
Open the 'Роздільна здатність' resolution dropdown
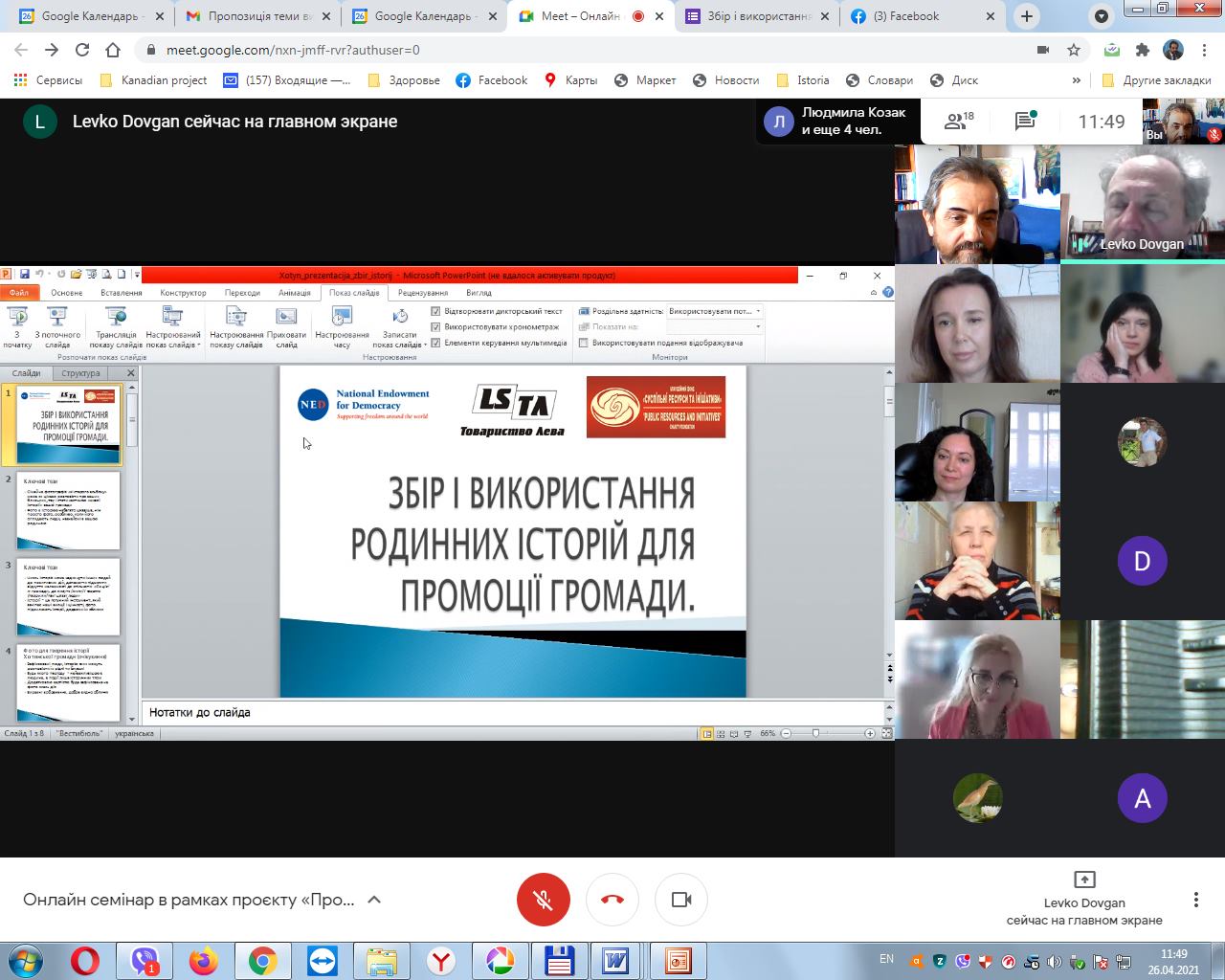[x=714, y=311]
